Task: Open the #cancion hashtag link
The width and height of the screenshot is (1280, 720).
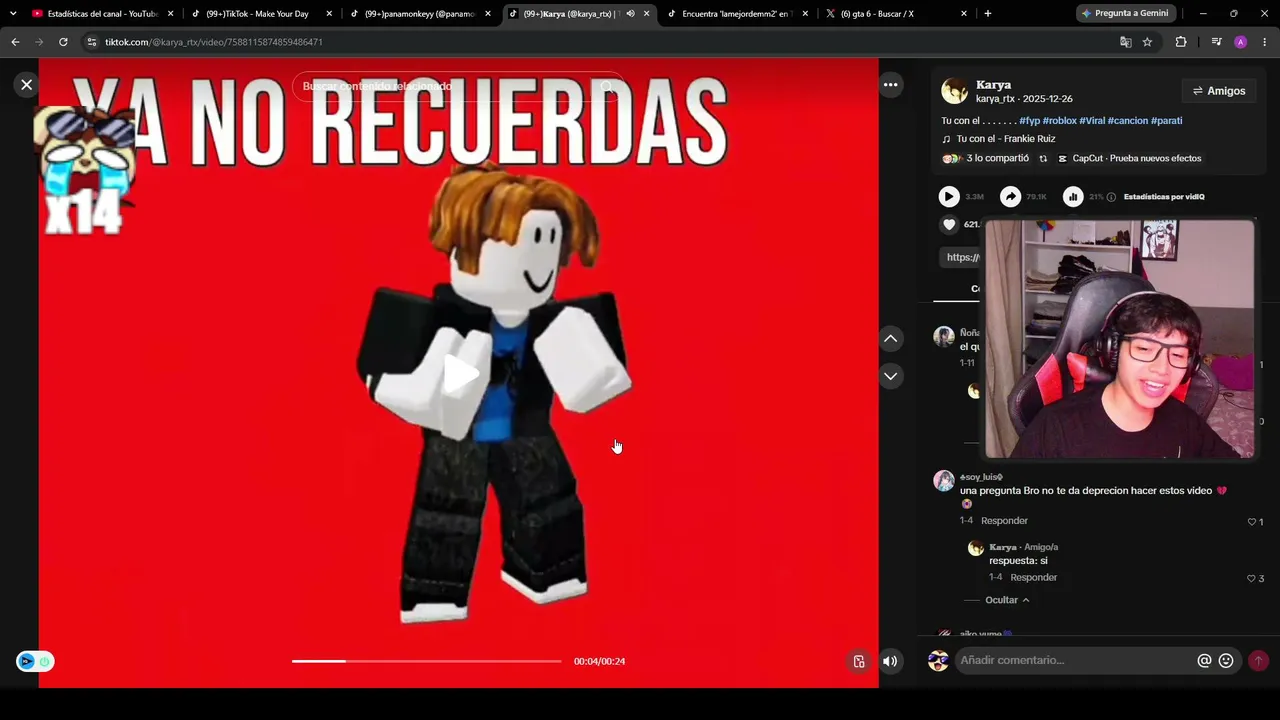Action: point(1128,121)
